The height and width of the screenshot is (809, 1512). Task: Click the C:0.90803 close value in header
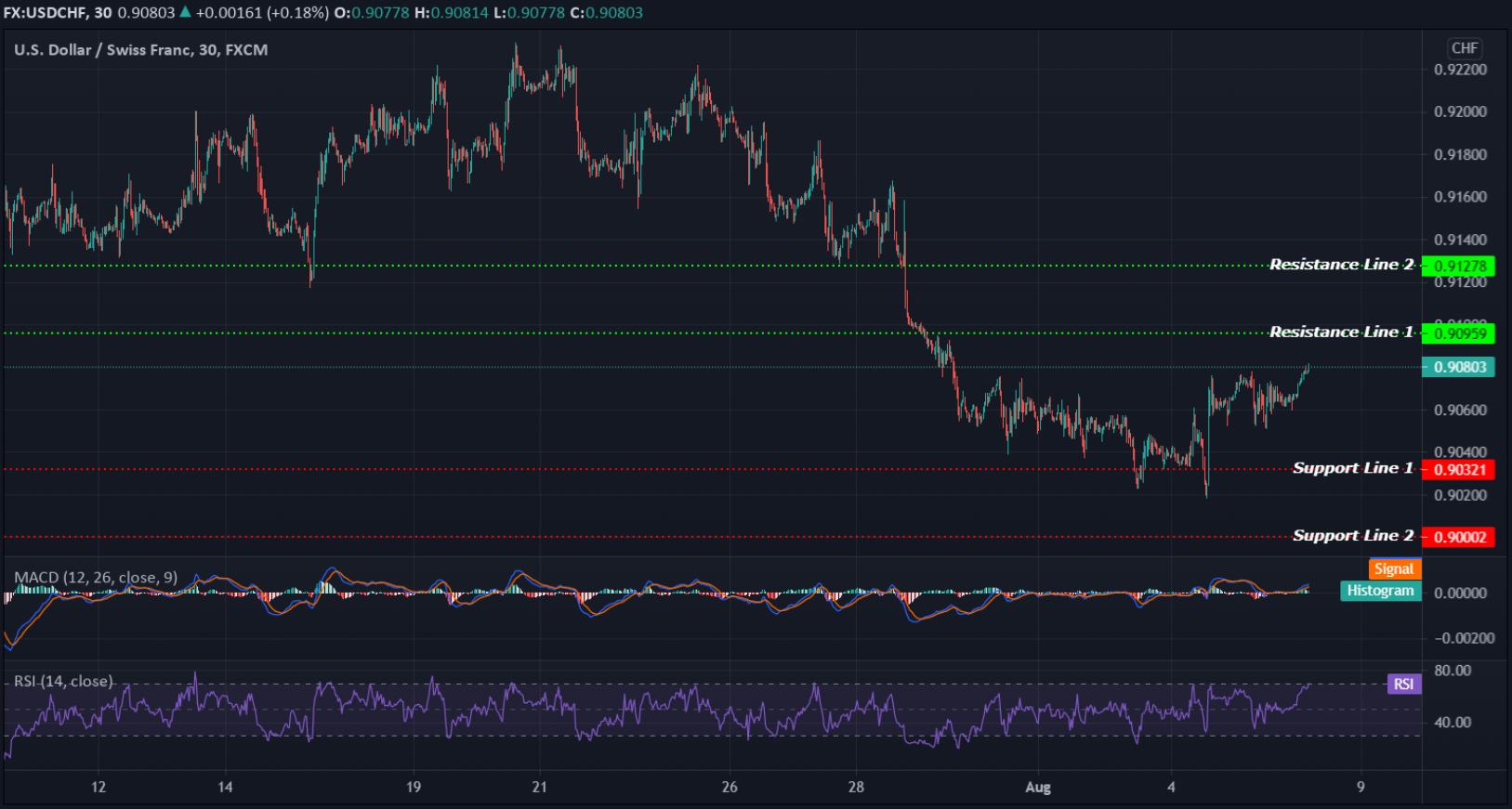point(606,13)
